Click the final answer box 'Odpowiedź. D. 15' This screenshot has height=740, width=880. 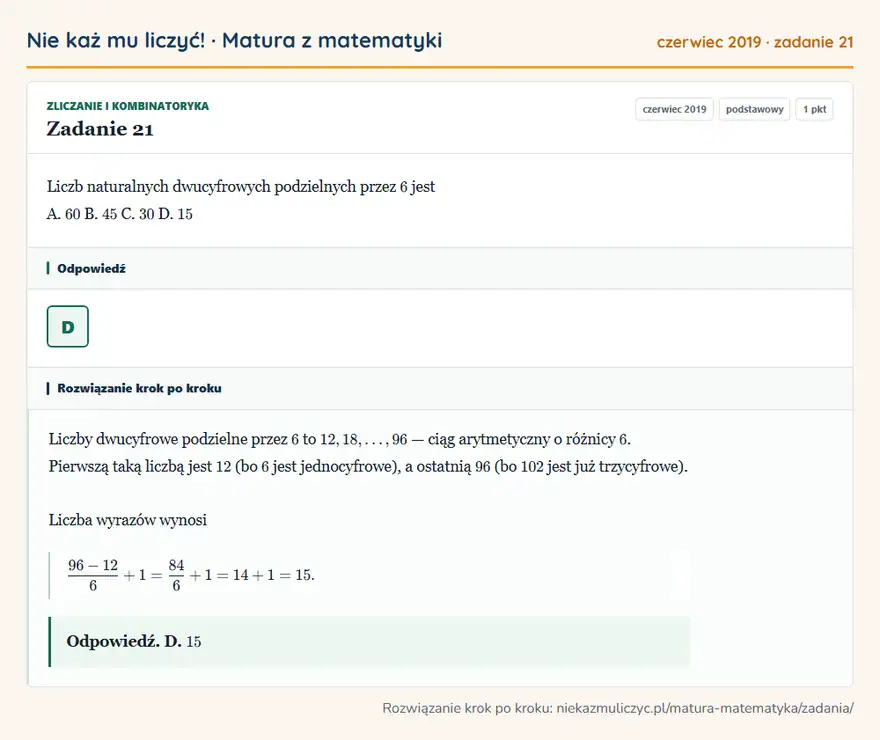point(369,642)
